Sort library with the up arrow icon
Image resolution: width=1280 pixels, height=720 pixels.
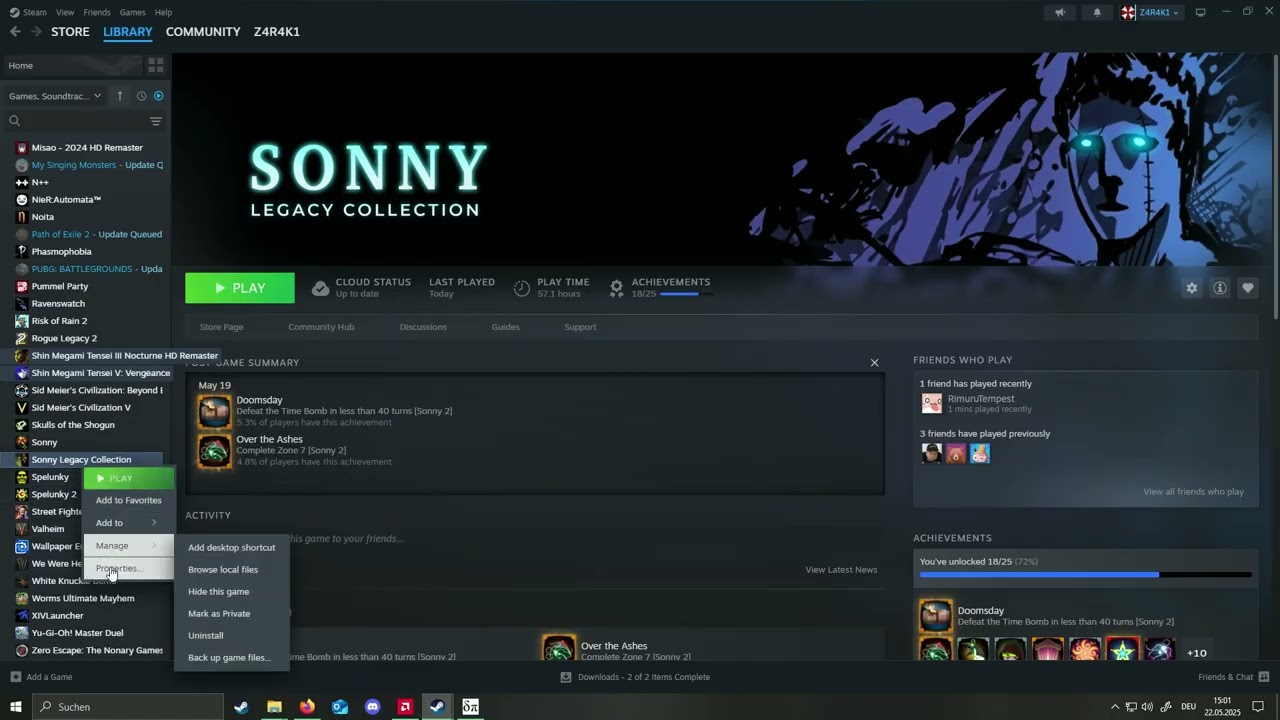[120, 96]
